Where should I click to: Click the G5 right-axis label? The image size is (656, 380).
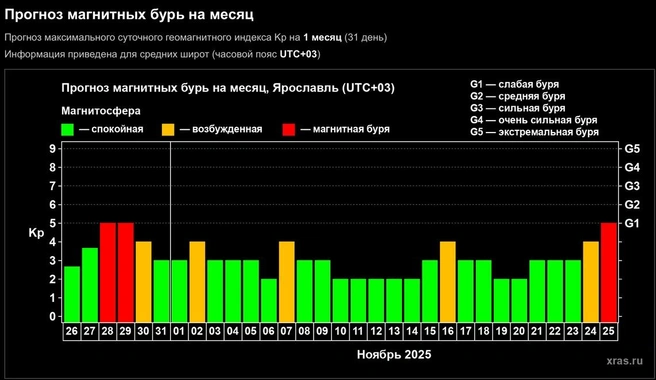click(632, 149)
